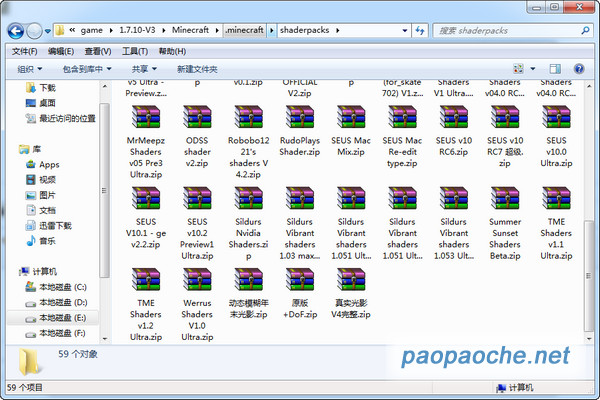The width and height of the screenshot is (600, 400).
Task: Select Summer Sunset Shaders Beta.zip icon
Action: [505, 198]
